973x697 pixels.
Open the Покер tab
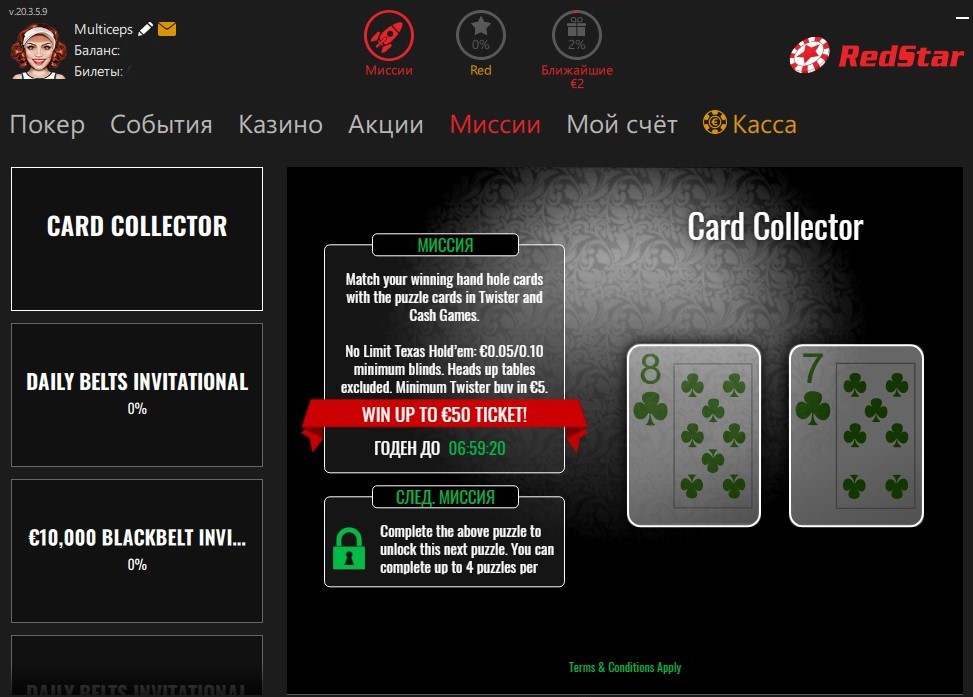47,124
